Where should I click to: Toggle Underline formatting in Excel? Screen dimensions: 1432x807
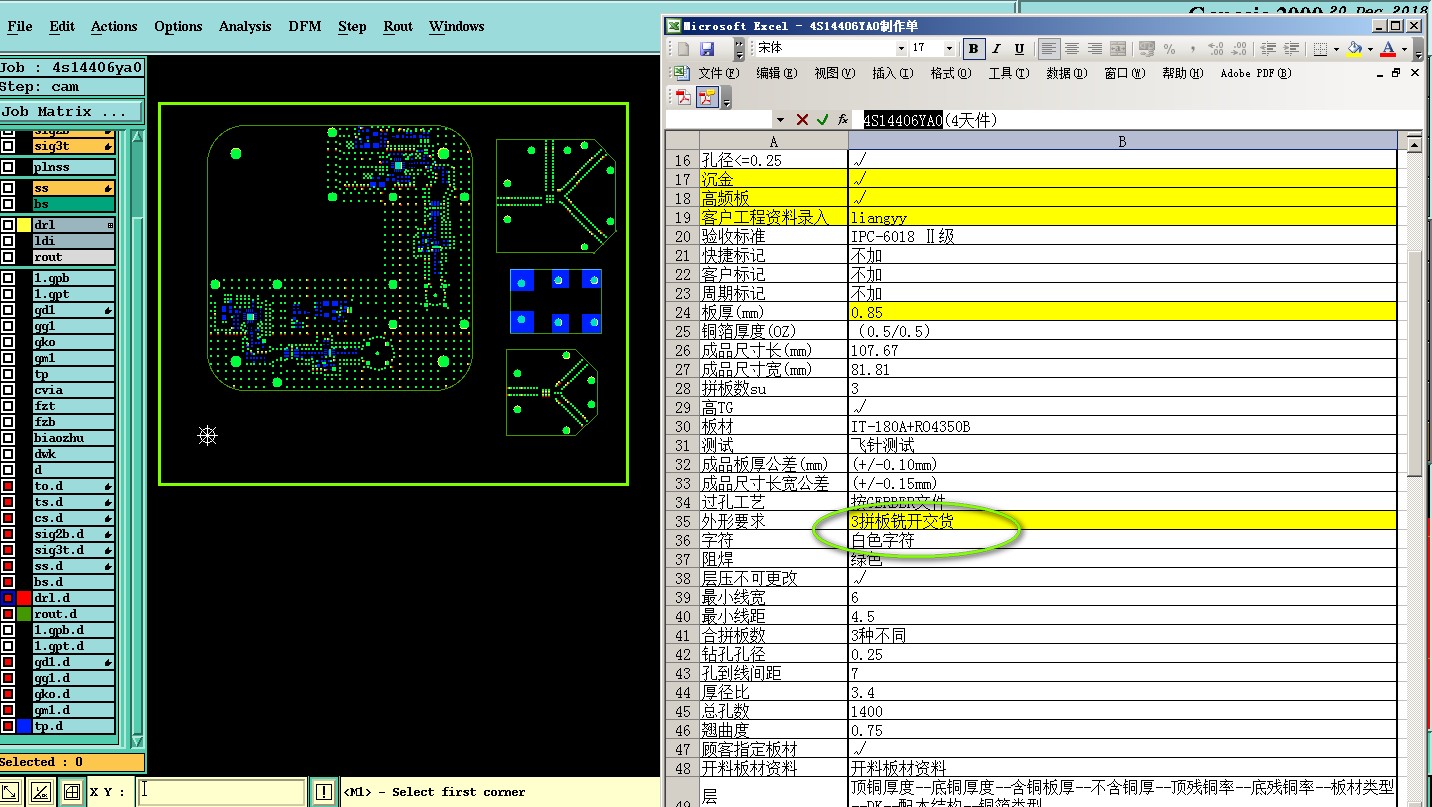click(1019, 49)
